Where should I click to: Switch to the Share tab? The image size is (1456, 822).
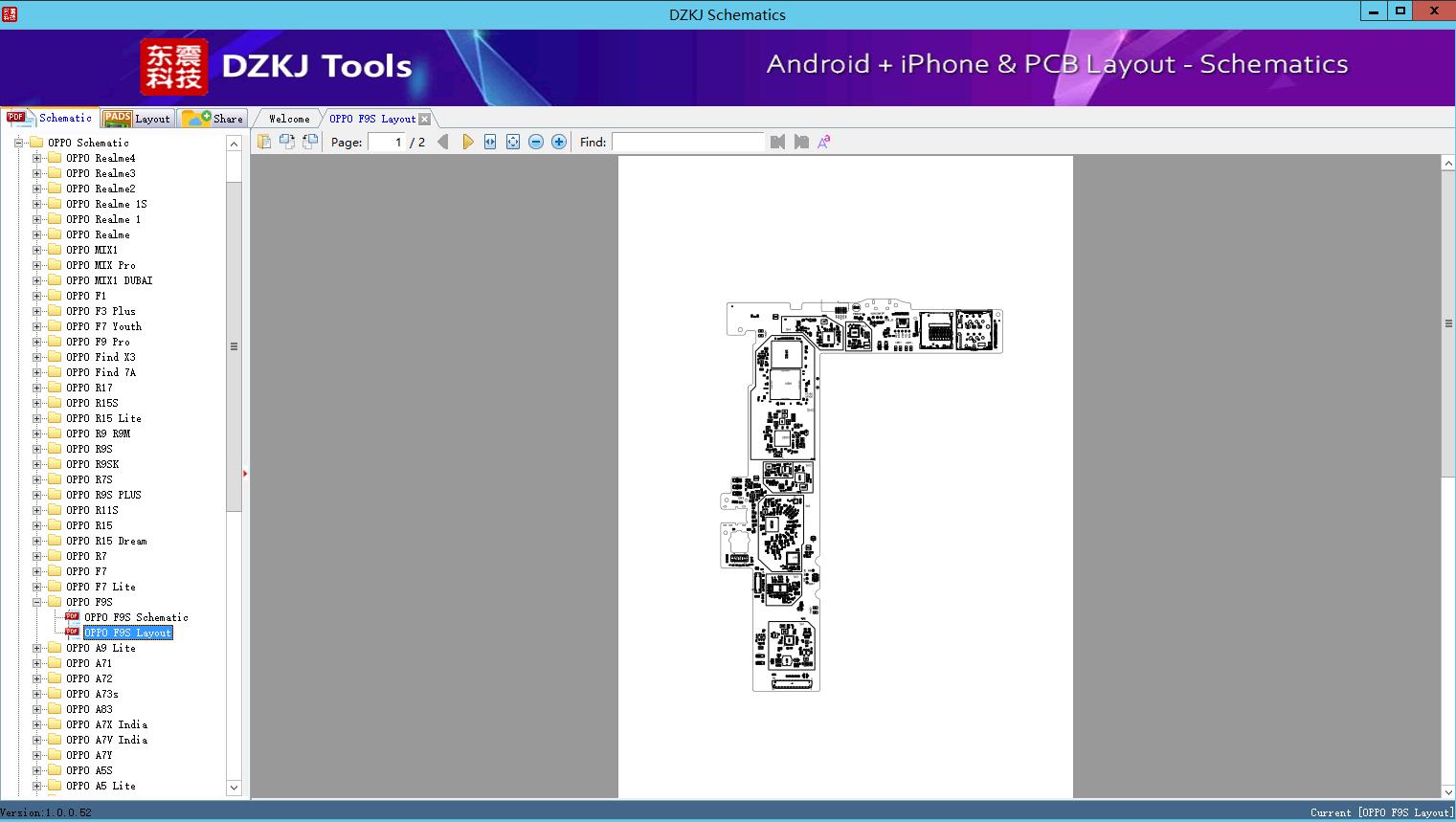(x=213, y=118)
